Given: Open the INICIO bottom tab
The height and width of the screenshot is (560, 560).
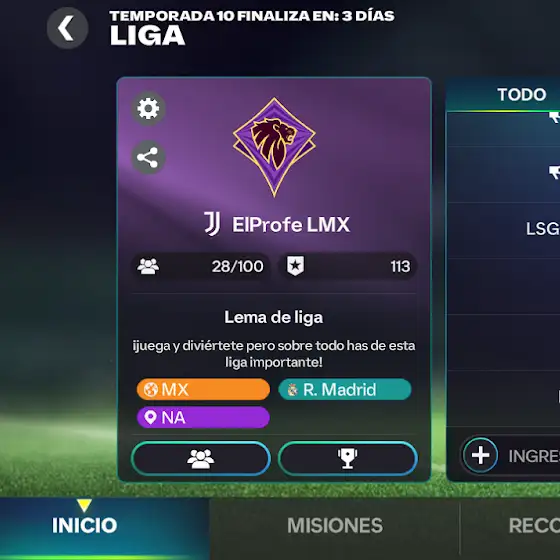Looking at the screenshot, I should (x=85, y=525).
